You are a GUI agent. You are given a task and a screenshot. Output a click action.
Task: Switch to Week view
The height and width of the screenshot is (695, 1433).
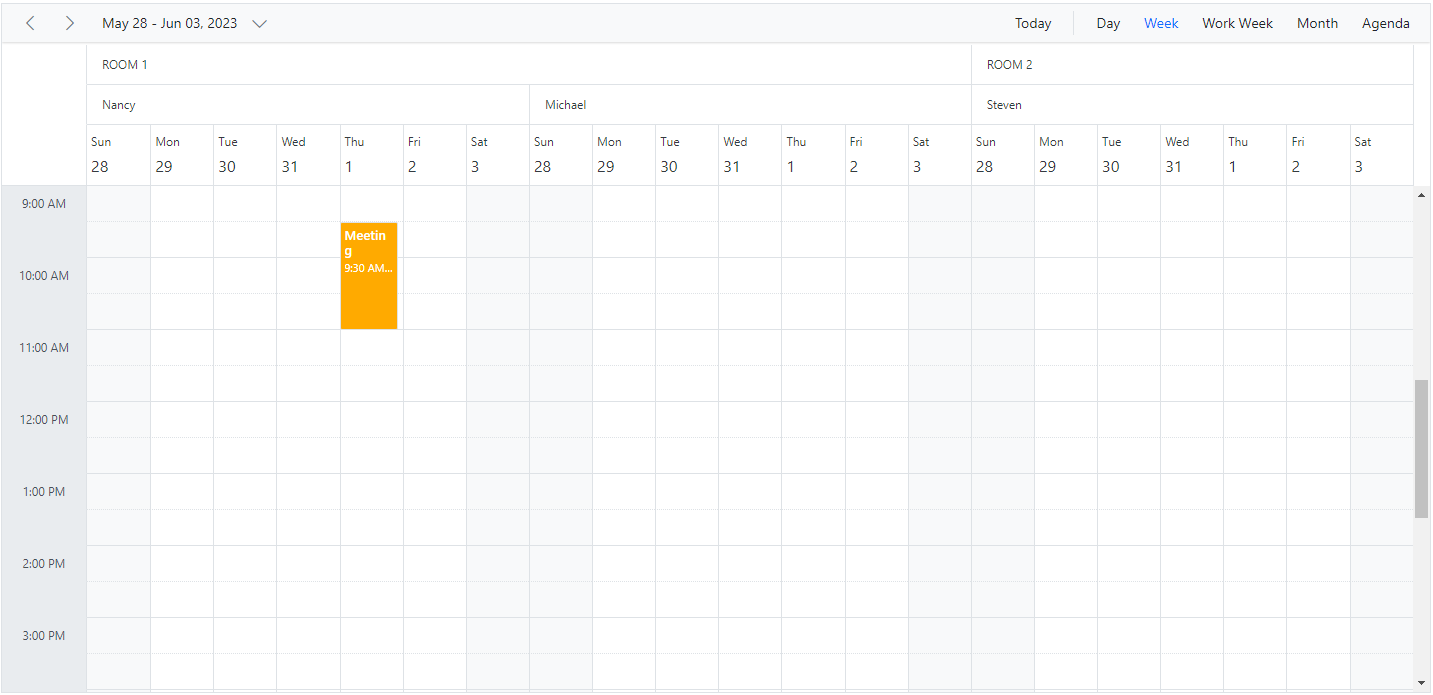tap(1161, 23)
